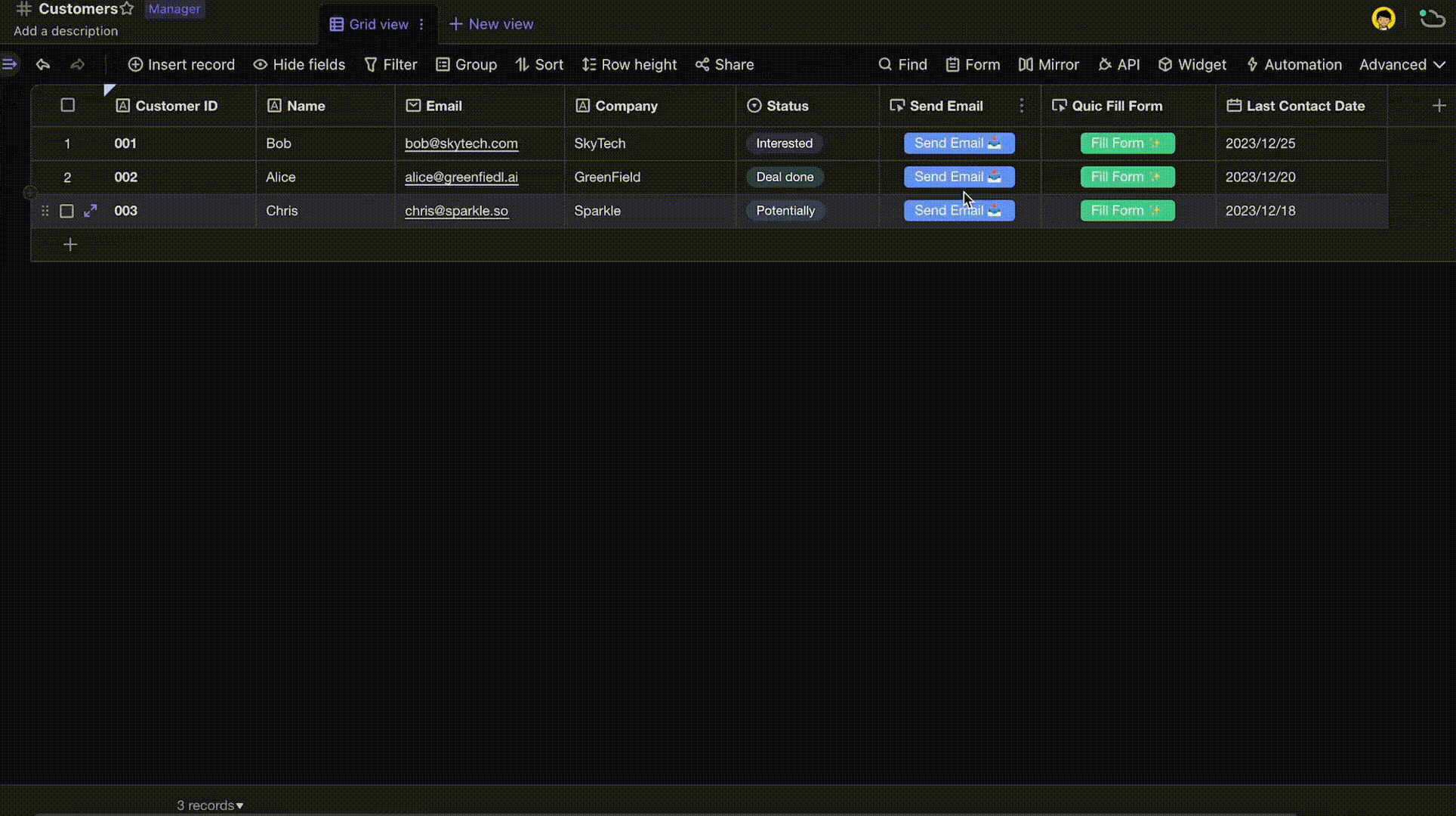The width and height of the screenshot is (1456, 816).
Task: Click Fill Form button for Alice
Action: [x=1128, y=176]
